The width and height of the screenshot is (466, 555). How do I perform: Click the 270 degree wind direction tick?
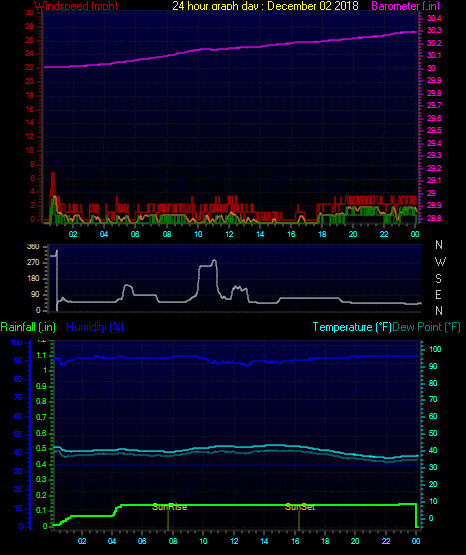[33, 263]
